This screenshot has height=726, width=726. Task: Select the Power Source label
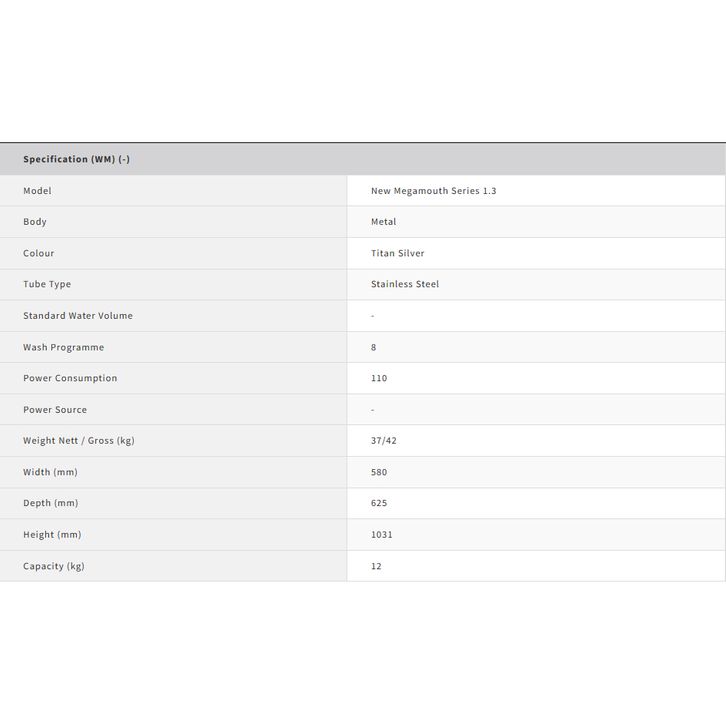(55, 410)
